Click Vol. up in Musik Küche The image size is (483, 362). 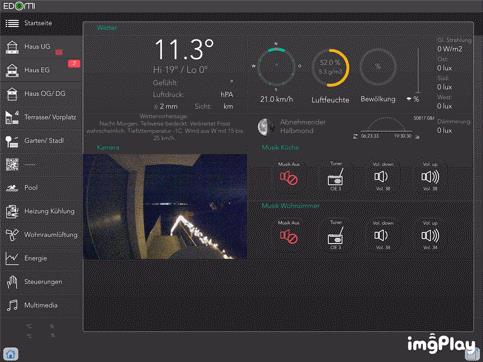pyautogui.click(x=430, y=177)
